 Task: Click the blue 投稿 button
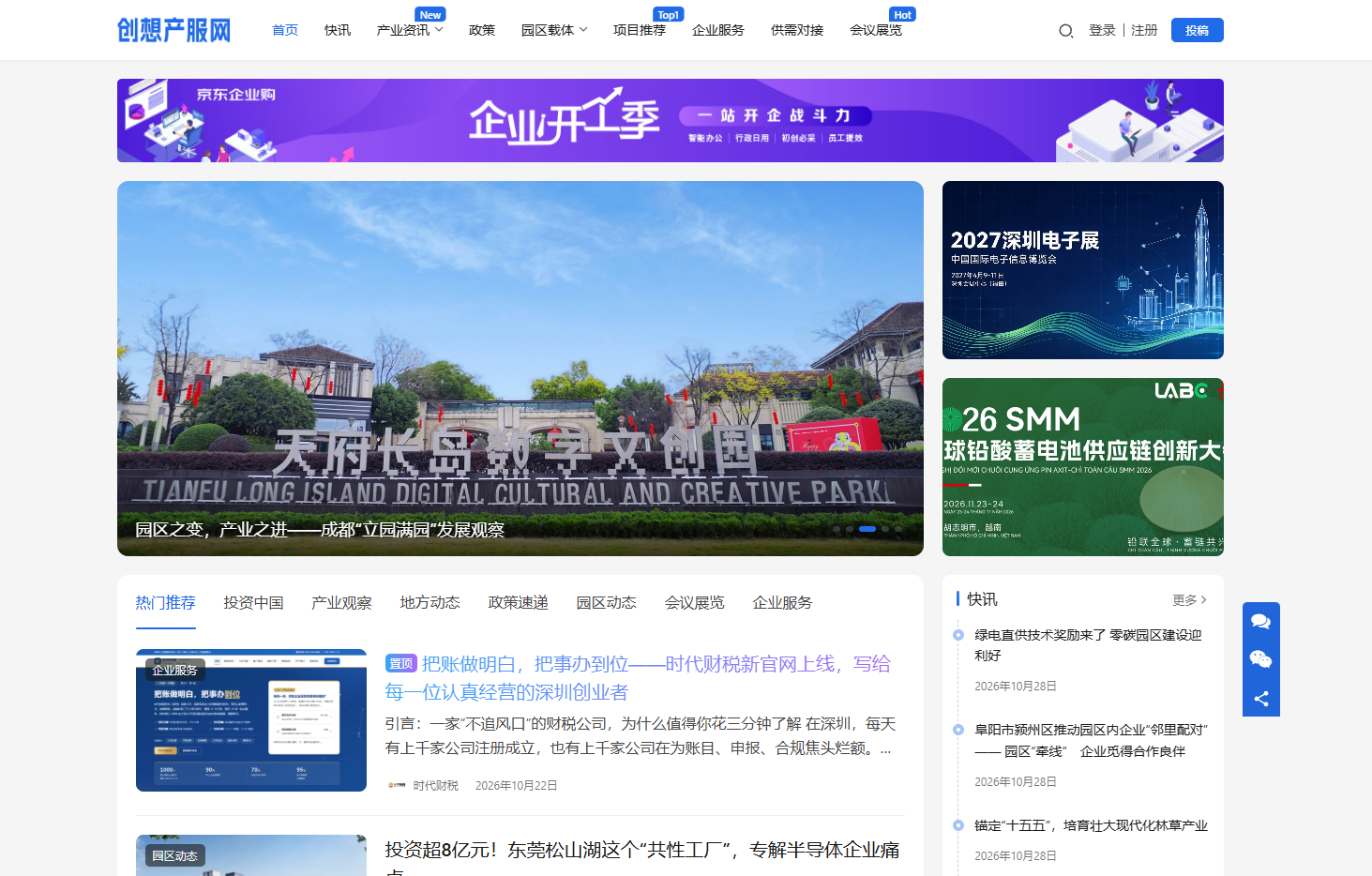pos(1198,30)
